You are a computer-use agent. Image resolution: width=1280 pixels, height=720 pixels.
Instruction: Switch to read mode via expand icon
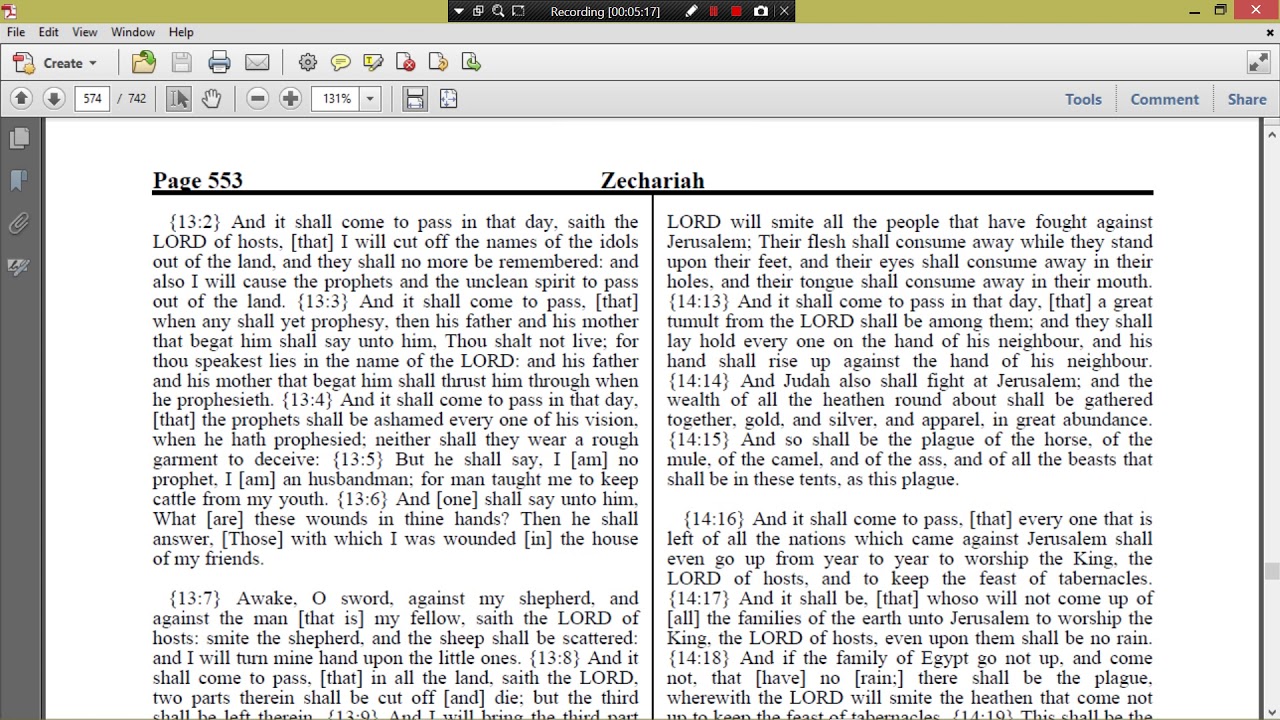(x=1258, y=63)
